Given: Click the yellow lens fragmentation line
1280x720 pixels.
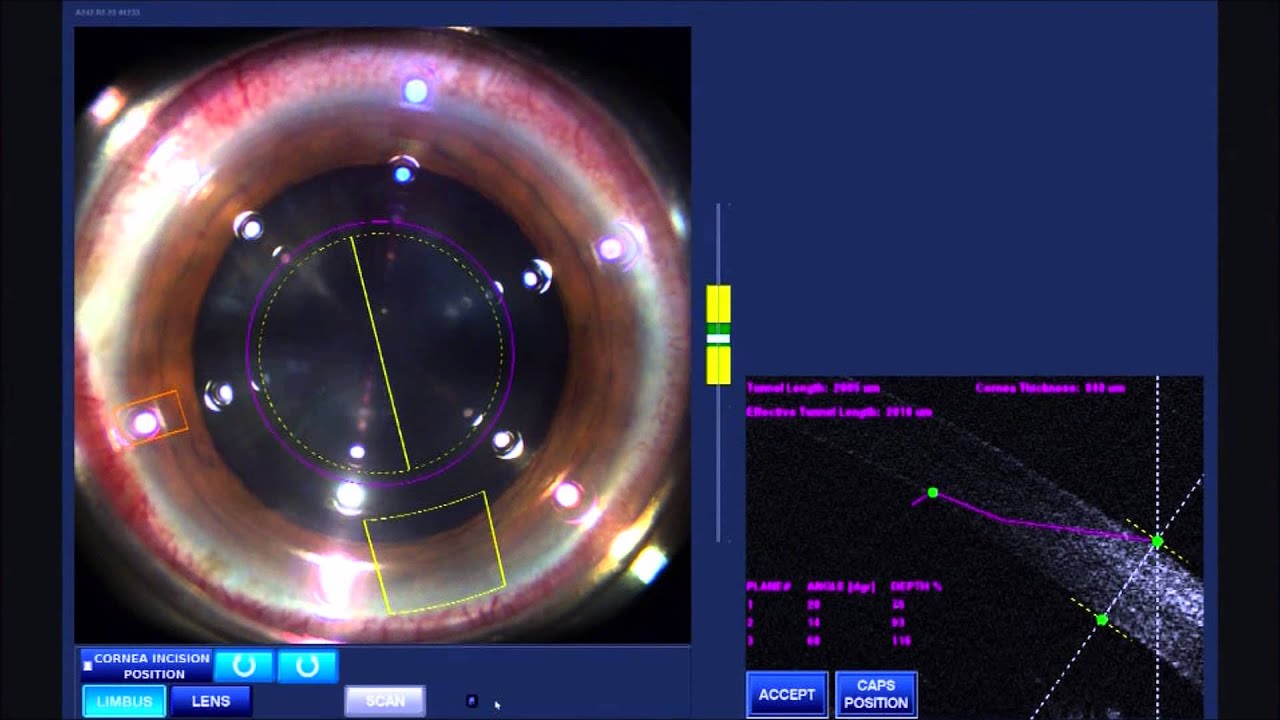Looking at the screenshot, I should click(379, 353).
